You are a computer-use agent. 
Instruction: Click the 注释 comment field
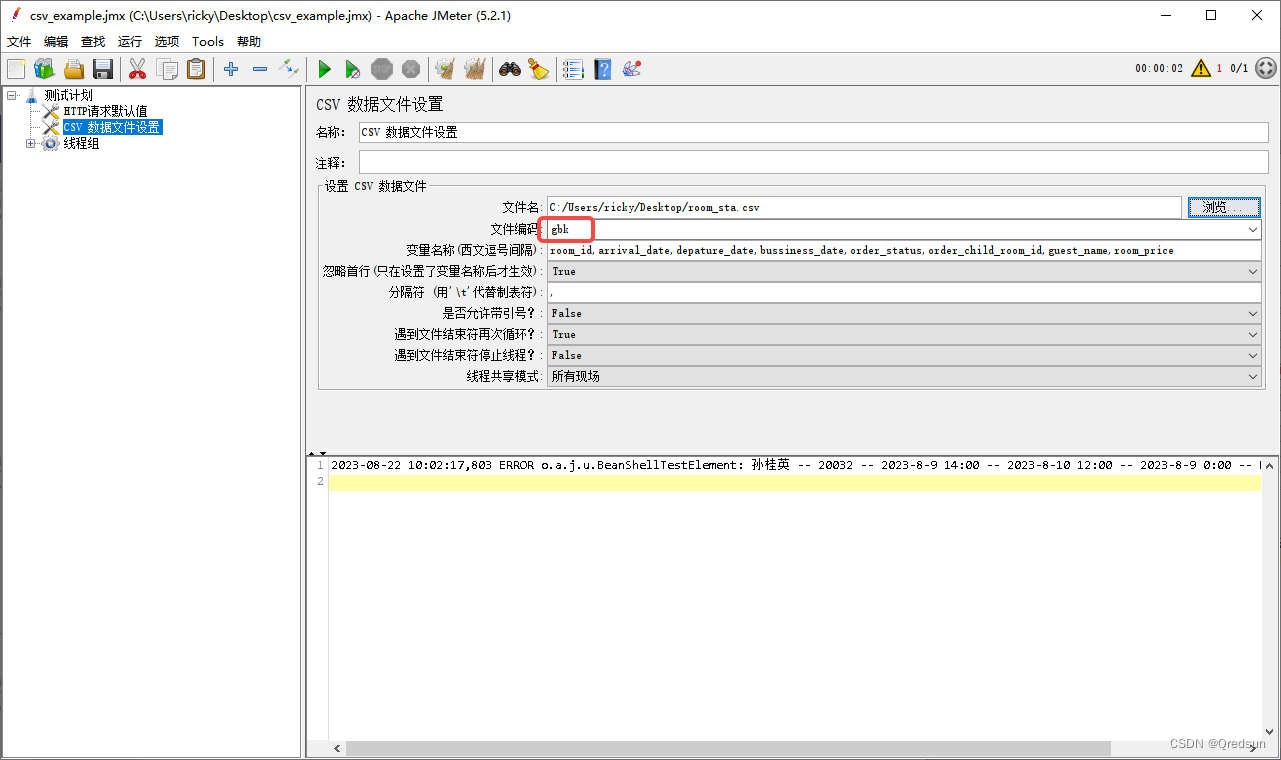pyautogui.click(x=813, y=163)
